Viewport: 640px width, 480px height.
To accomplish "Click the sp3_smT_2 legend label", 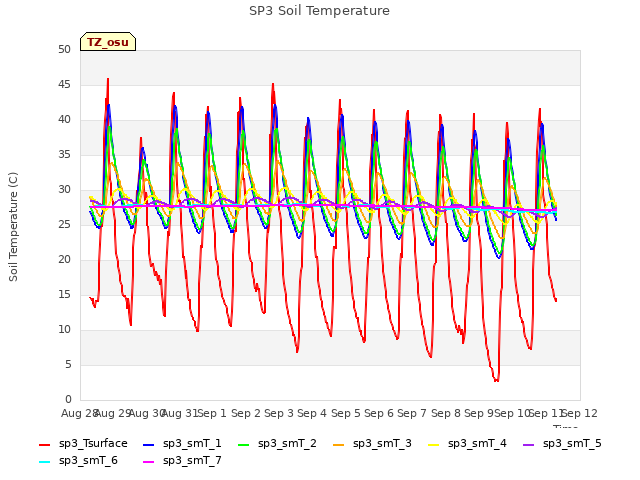I will click(x=287, y=444).
